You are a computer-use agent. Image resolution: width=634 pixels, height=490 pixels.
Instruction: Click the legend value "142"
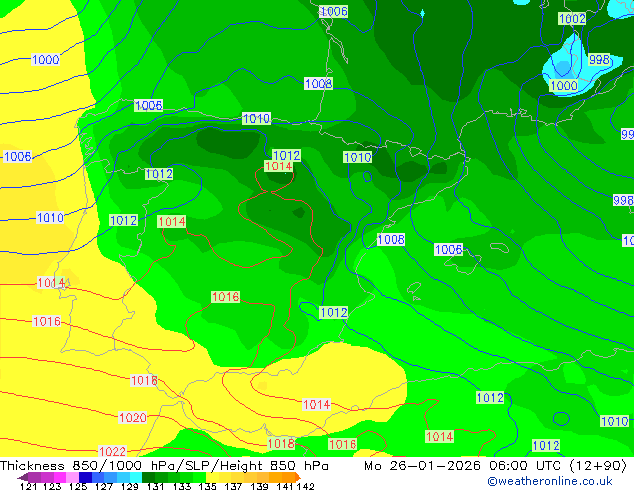[305, 486]
